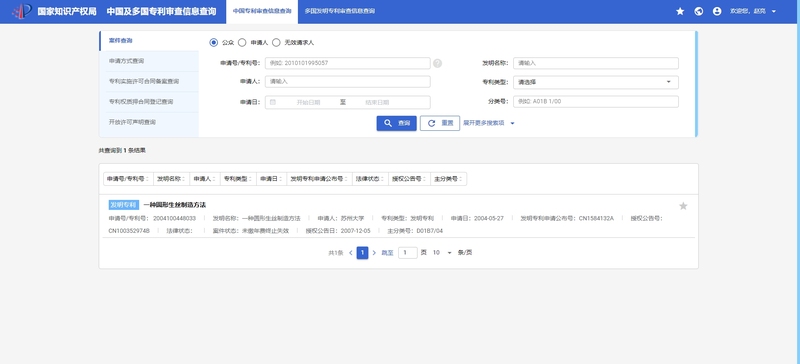Open the 专利类型 dropdown
Screen dimensions: 800x364
coord(595,82)
